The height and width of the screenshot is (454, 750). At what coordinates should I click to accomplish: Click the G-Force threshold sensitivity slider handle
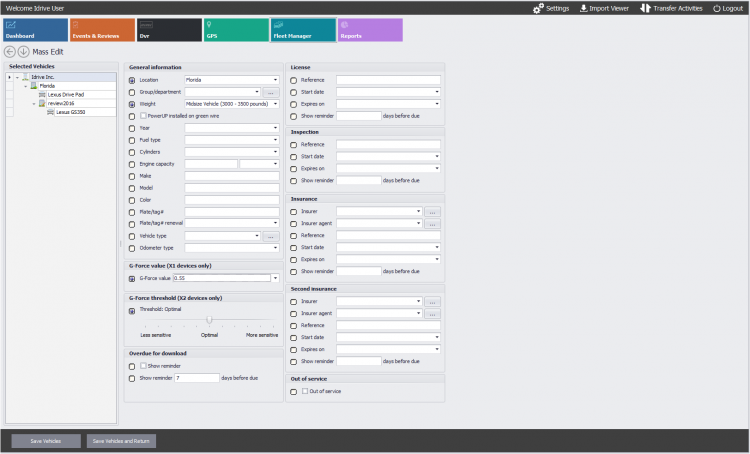click(209, 321)
